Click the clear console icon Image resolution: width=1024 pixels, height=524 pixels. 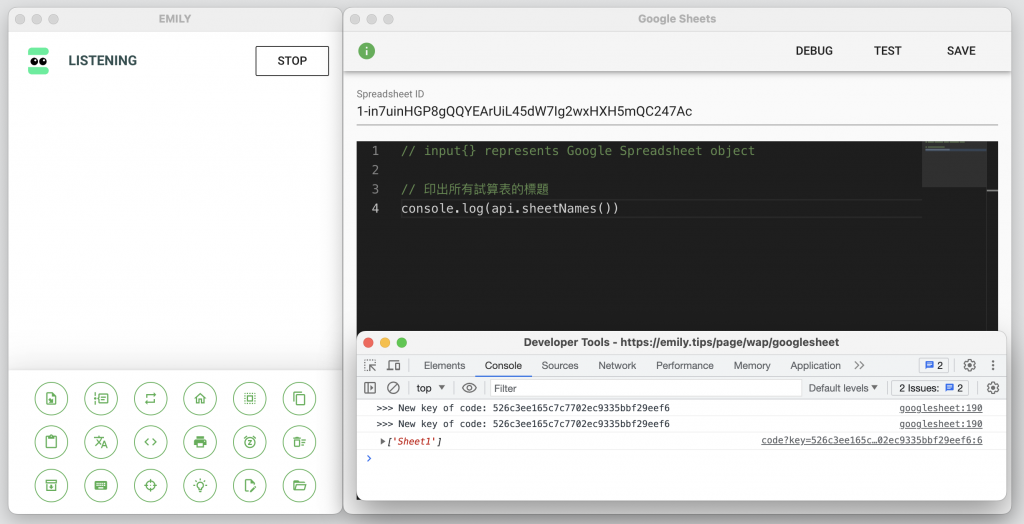[x=393, y=387]
